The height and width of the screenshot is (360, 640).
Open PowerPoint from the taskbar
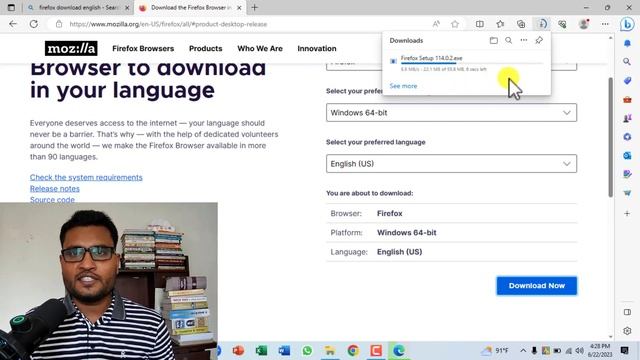tap(238, 351)
